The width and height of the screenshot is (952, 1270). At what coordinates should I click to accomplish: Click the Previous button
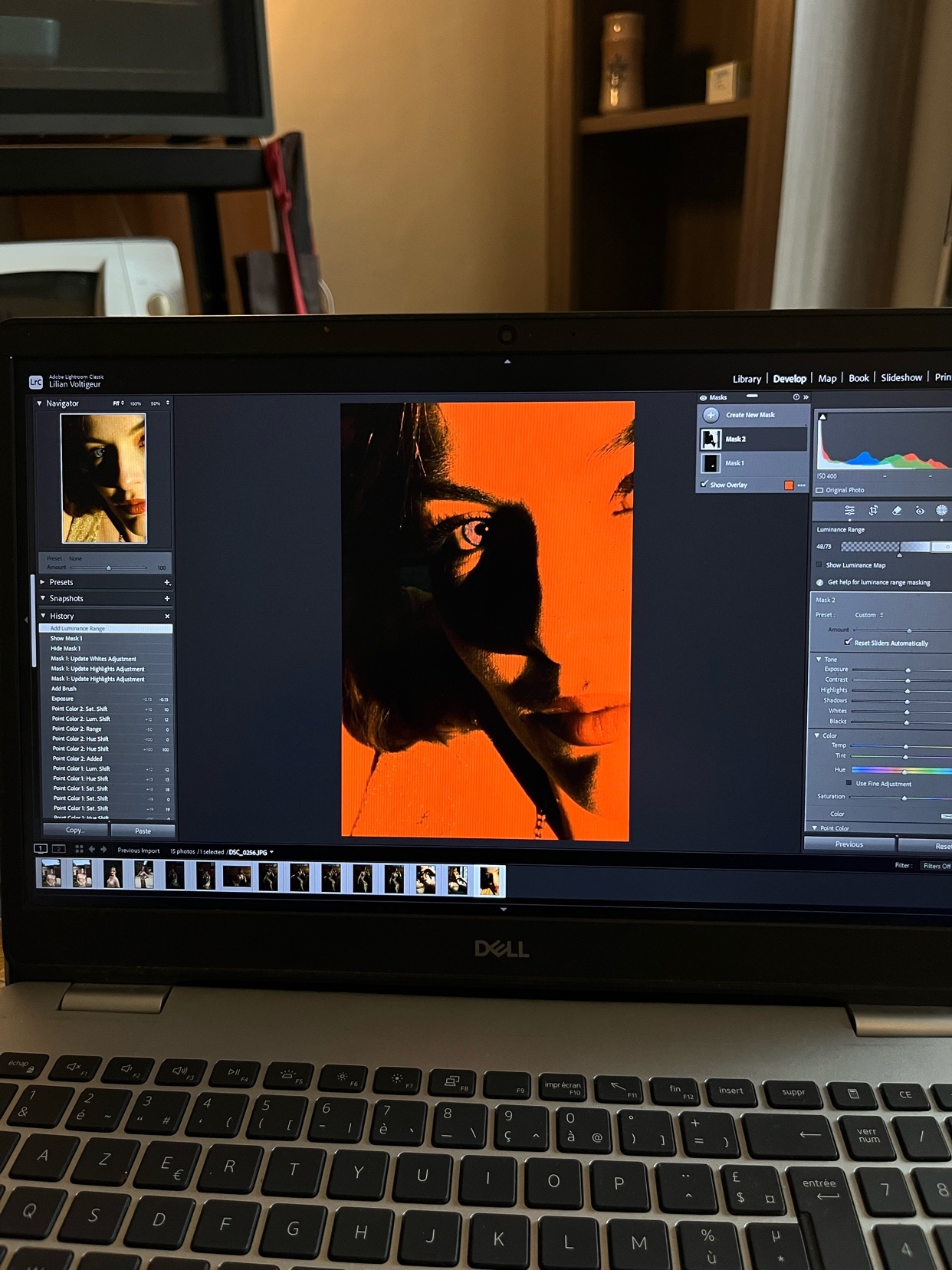(849, 844)
